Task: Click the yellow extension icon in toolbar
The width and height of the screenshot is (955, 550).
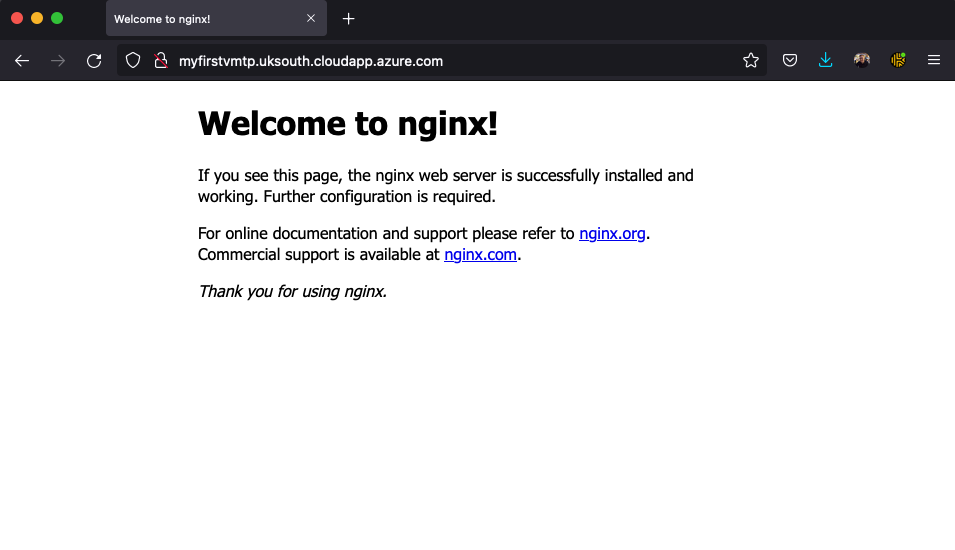Action: coord(898,60)
